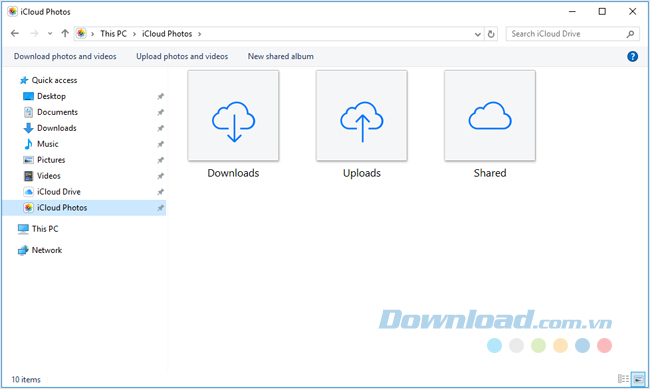The width and height of the screenshot is (650, 389).
Task: Switch to details view in status bar
Action: point(623,379)
